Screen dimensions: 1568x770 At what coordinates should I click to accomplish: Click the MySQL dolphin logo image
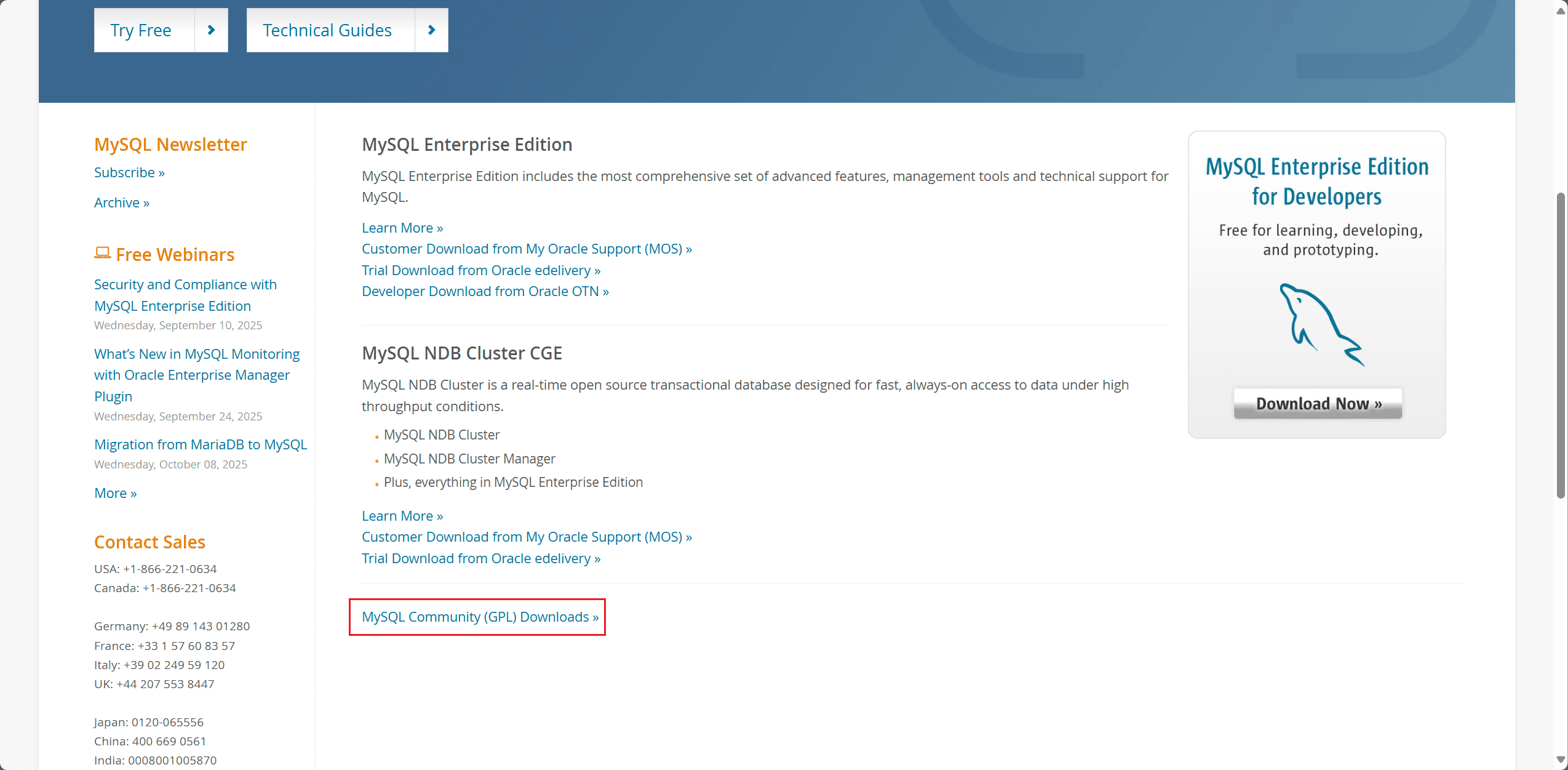click(1321, 324)
